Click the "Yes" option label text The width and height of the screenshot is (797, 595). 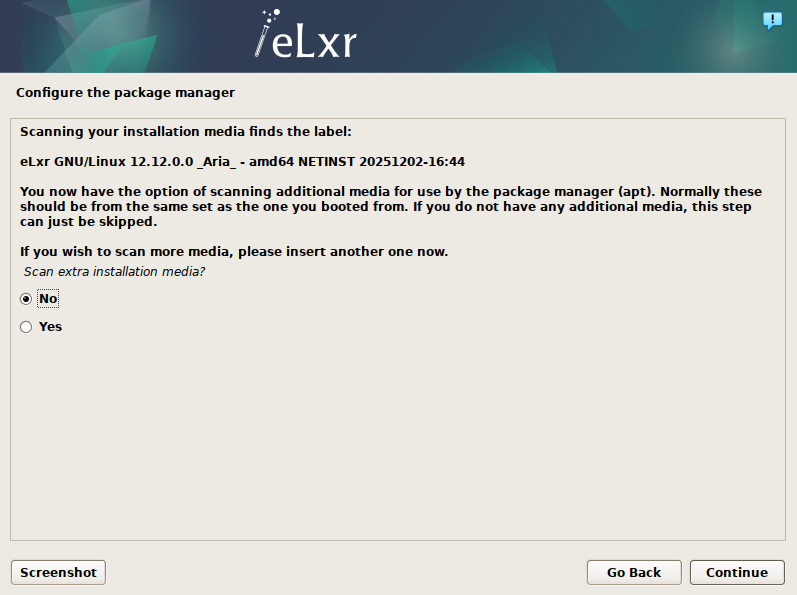50,327
